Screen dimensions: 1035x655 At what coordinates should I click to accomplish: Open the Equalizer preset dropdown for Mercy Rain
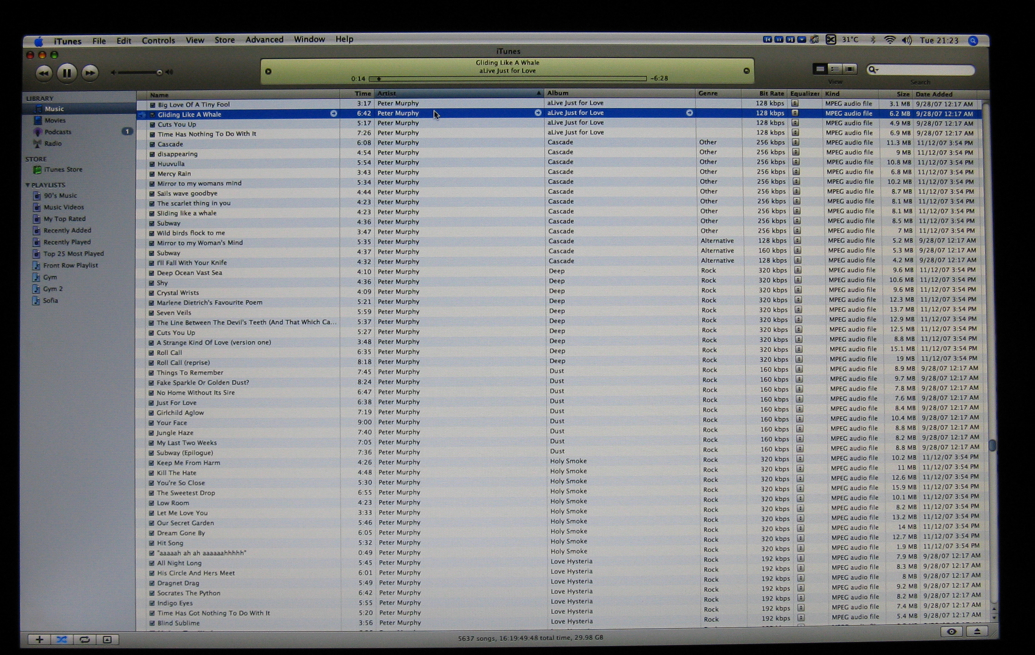tap(796, 172)
